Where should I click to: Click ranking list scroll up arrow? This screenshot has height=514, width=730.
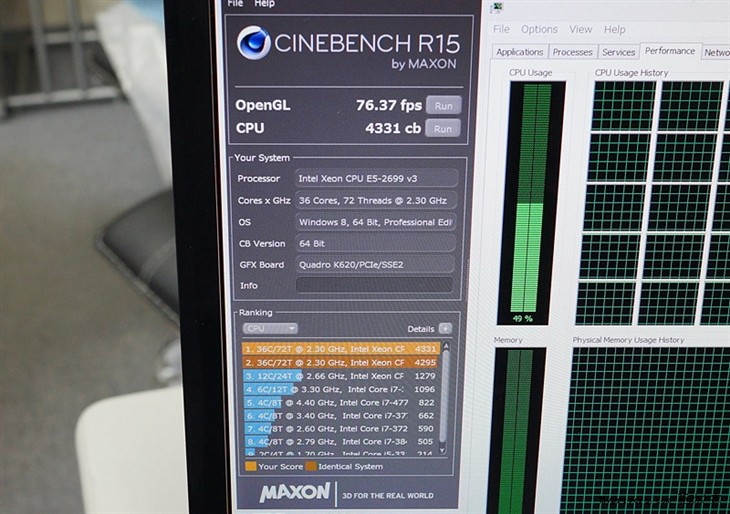[x=446, y=346]
